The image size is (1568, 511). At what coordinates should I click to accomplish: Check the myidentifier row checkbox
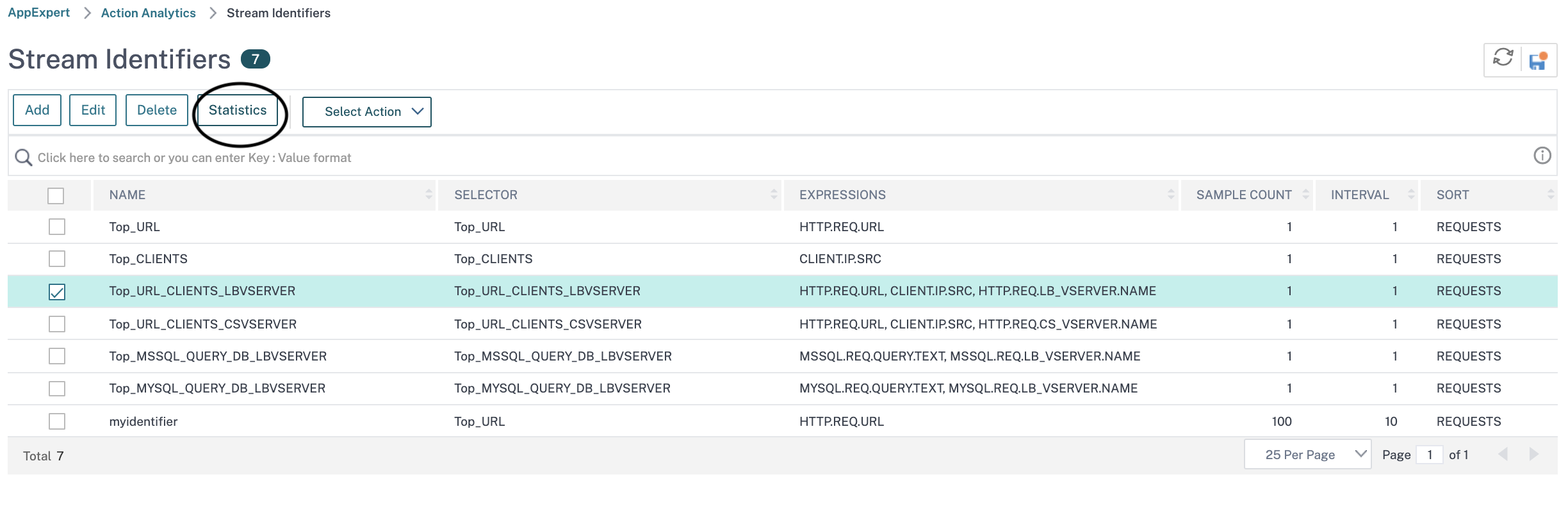(x=57, y=421)
